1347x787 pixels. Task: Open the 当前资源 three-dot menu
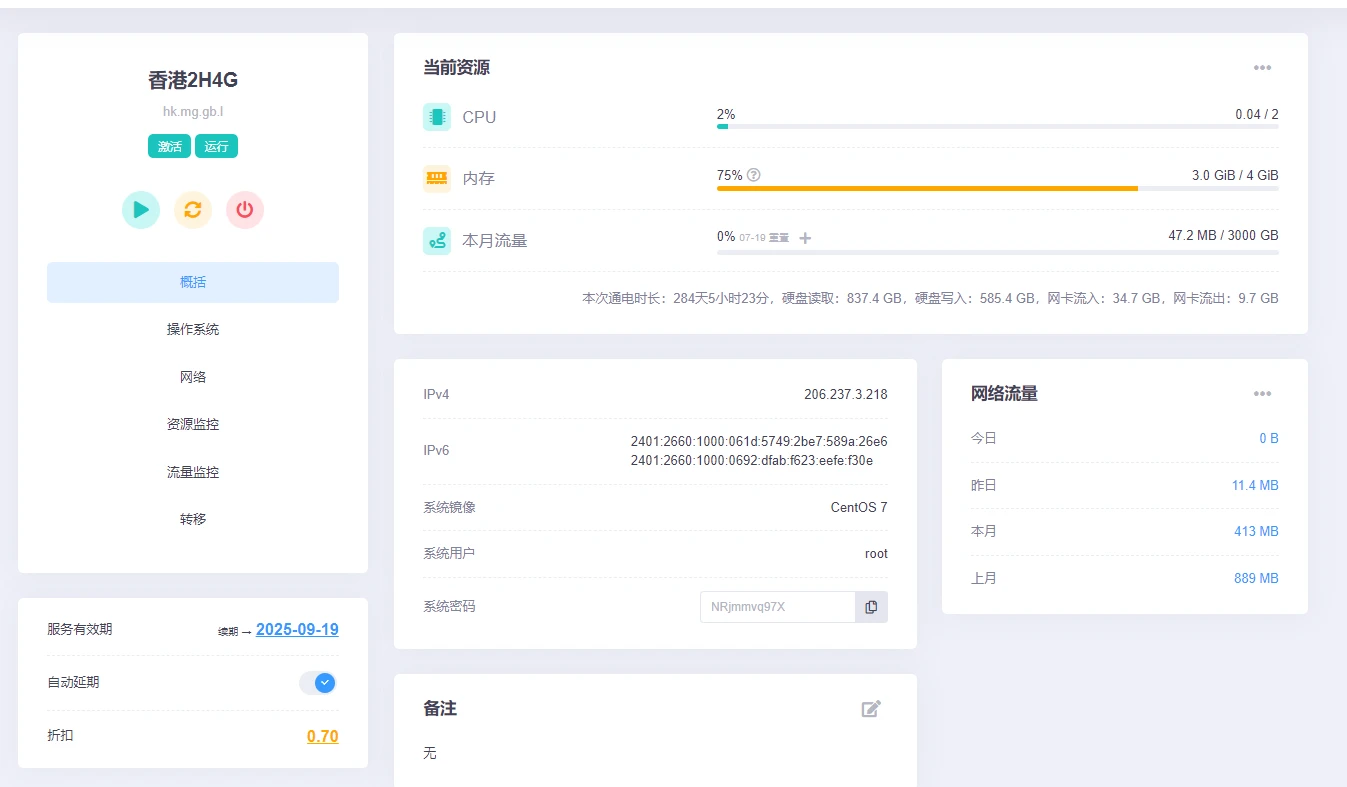coord(1262,68)
